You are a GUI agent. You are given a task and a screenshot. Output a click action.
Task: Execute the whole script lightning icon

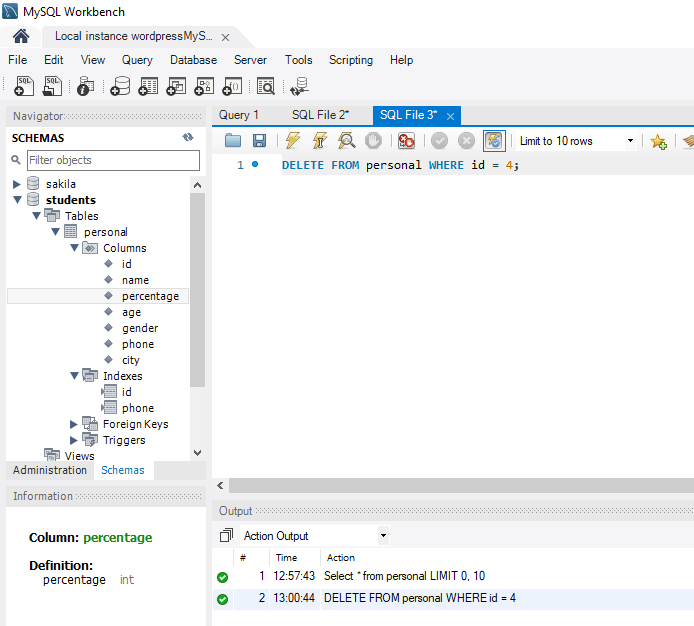point(293,141)
